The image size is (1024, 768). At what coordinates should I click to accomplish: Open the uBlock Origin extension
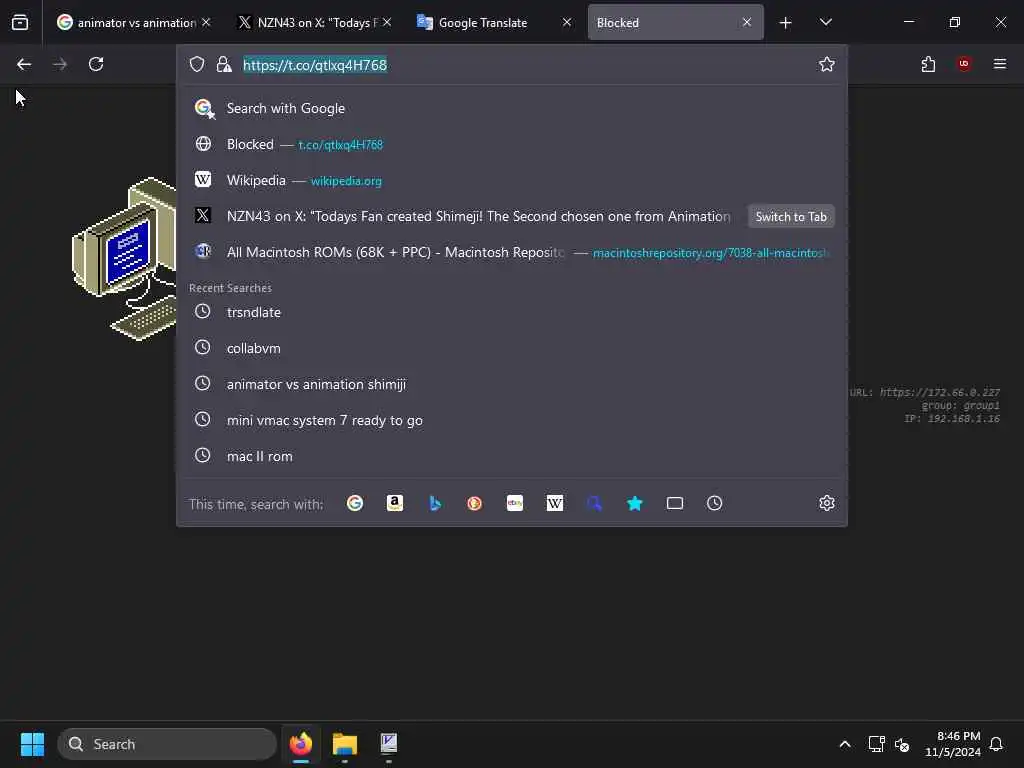(x=963, y=64)
